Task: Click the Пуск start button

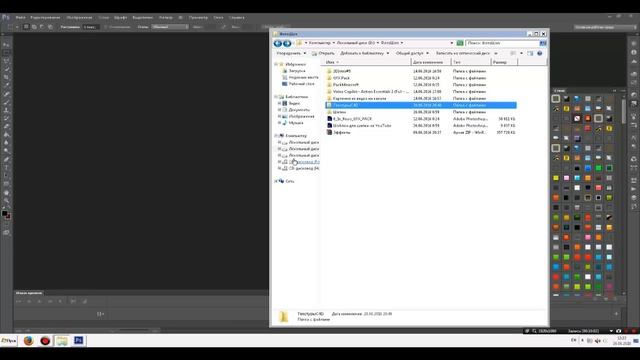Action: click(9, 340)
